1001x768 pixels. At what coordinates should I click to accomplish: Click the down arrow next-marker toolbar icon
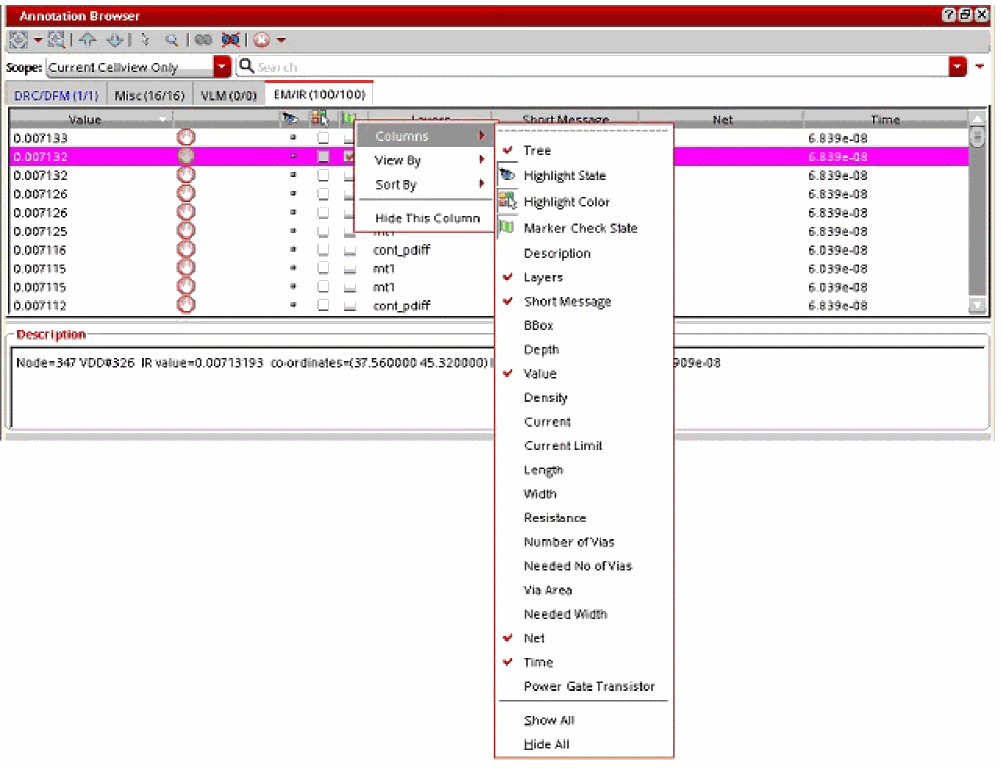point(115,40)
